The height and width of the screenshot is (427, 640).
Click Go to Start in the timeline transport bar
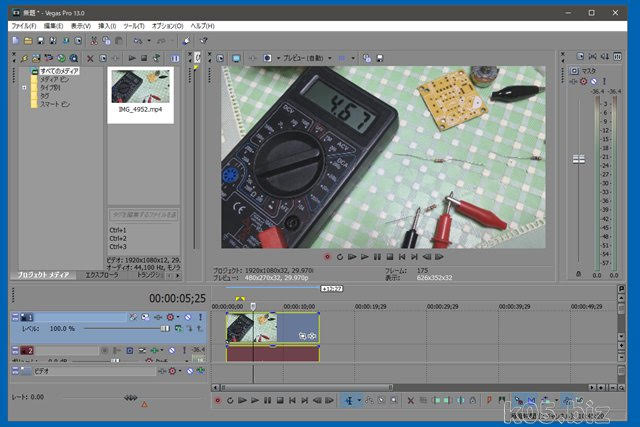point(292,400)
